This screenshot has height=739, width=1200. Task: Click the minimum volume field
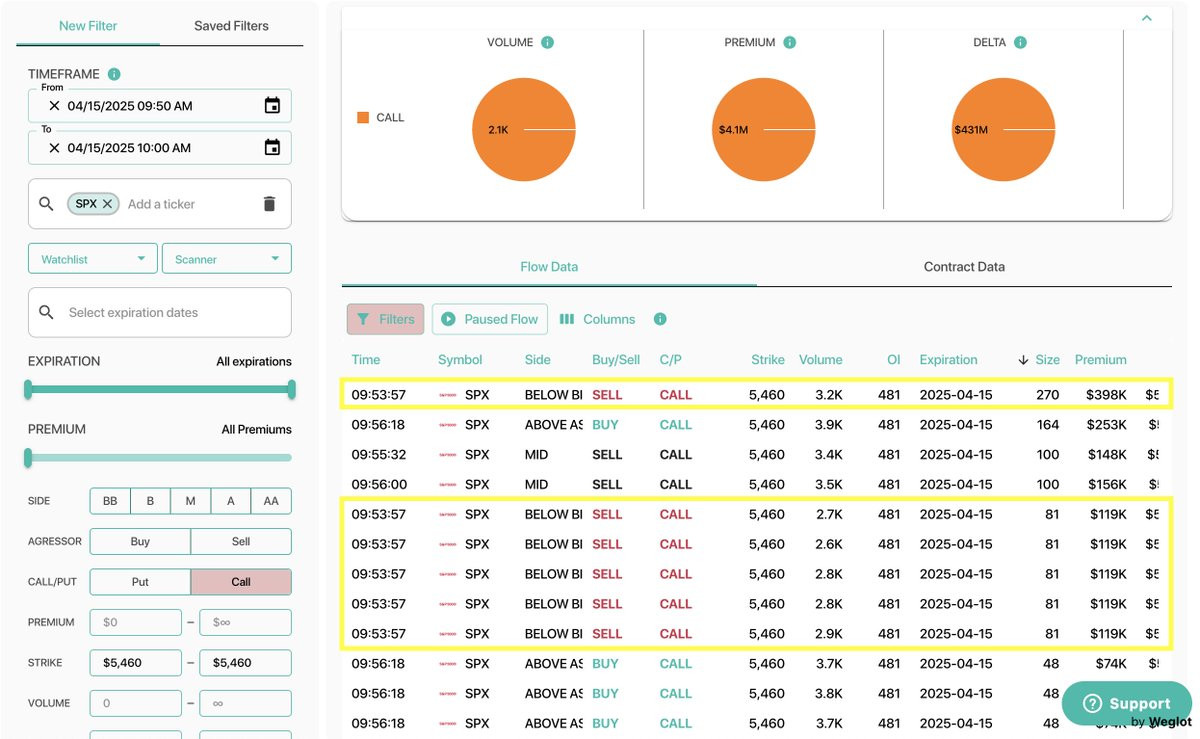135,703
